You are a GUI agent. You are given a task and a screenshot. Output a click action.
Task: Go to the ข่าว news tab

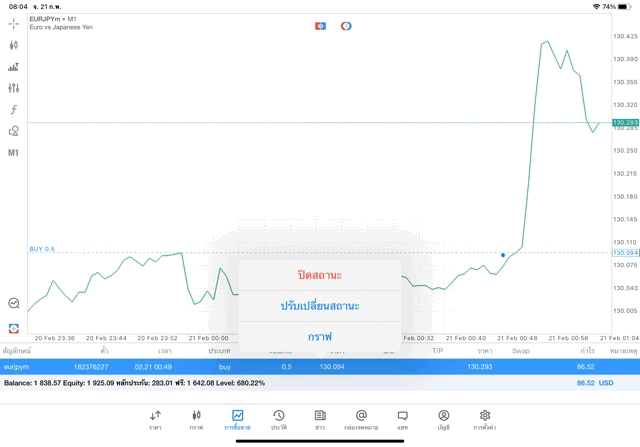[x=319, y=419]
